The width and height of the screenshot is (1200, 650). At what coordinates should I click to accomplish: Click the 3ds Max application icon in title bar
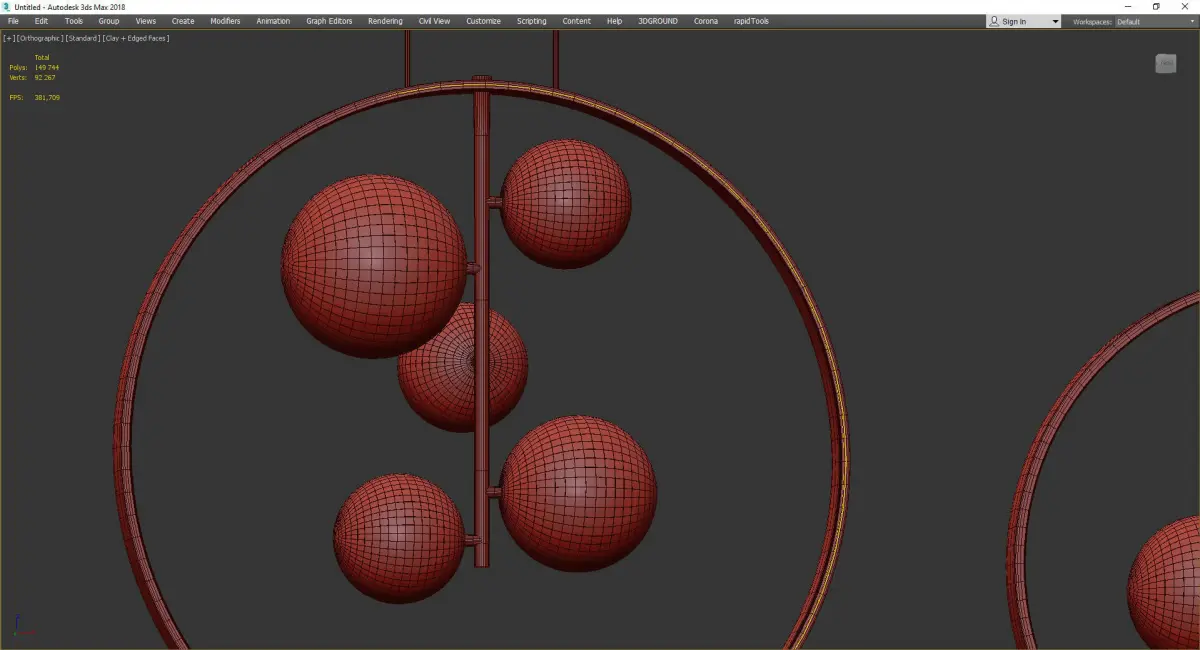[6, 6]
